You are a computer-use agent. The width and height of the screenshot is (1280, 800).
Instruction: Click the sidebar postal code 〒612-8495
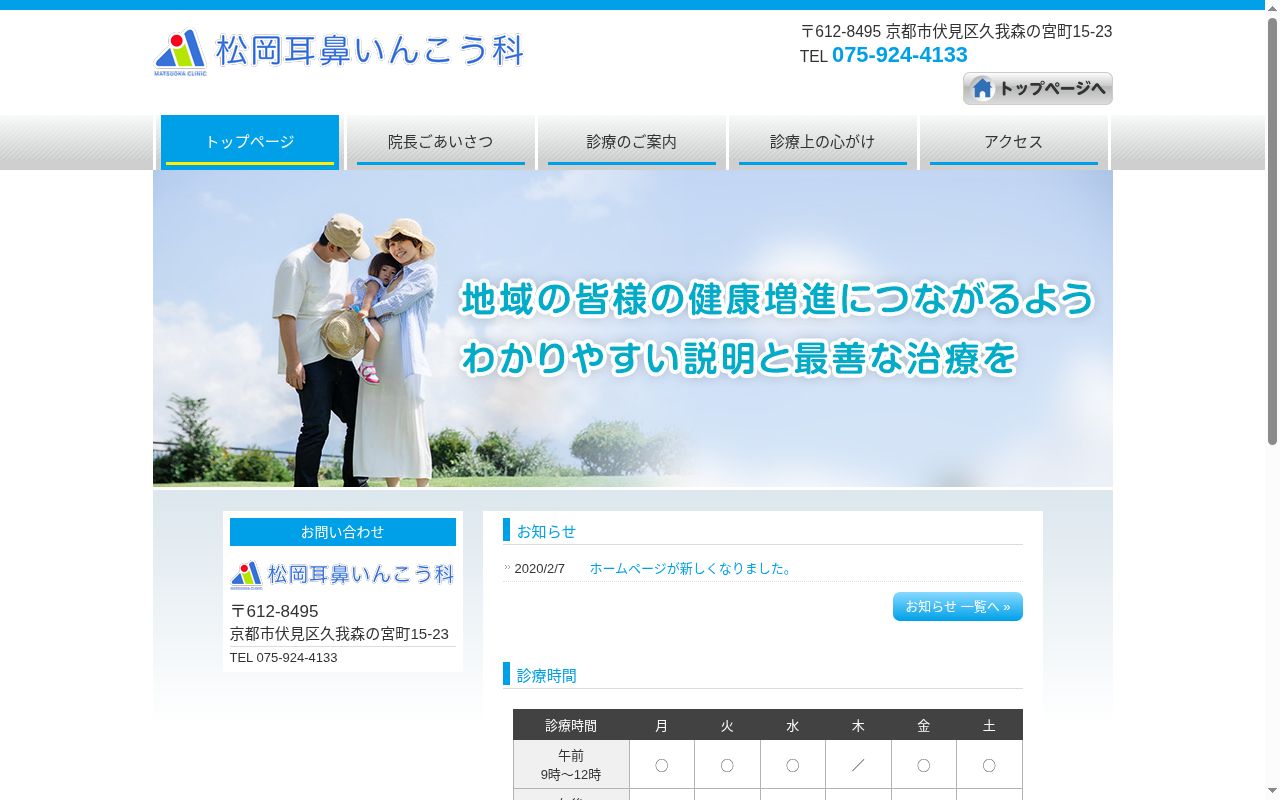coord(274,611)
